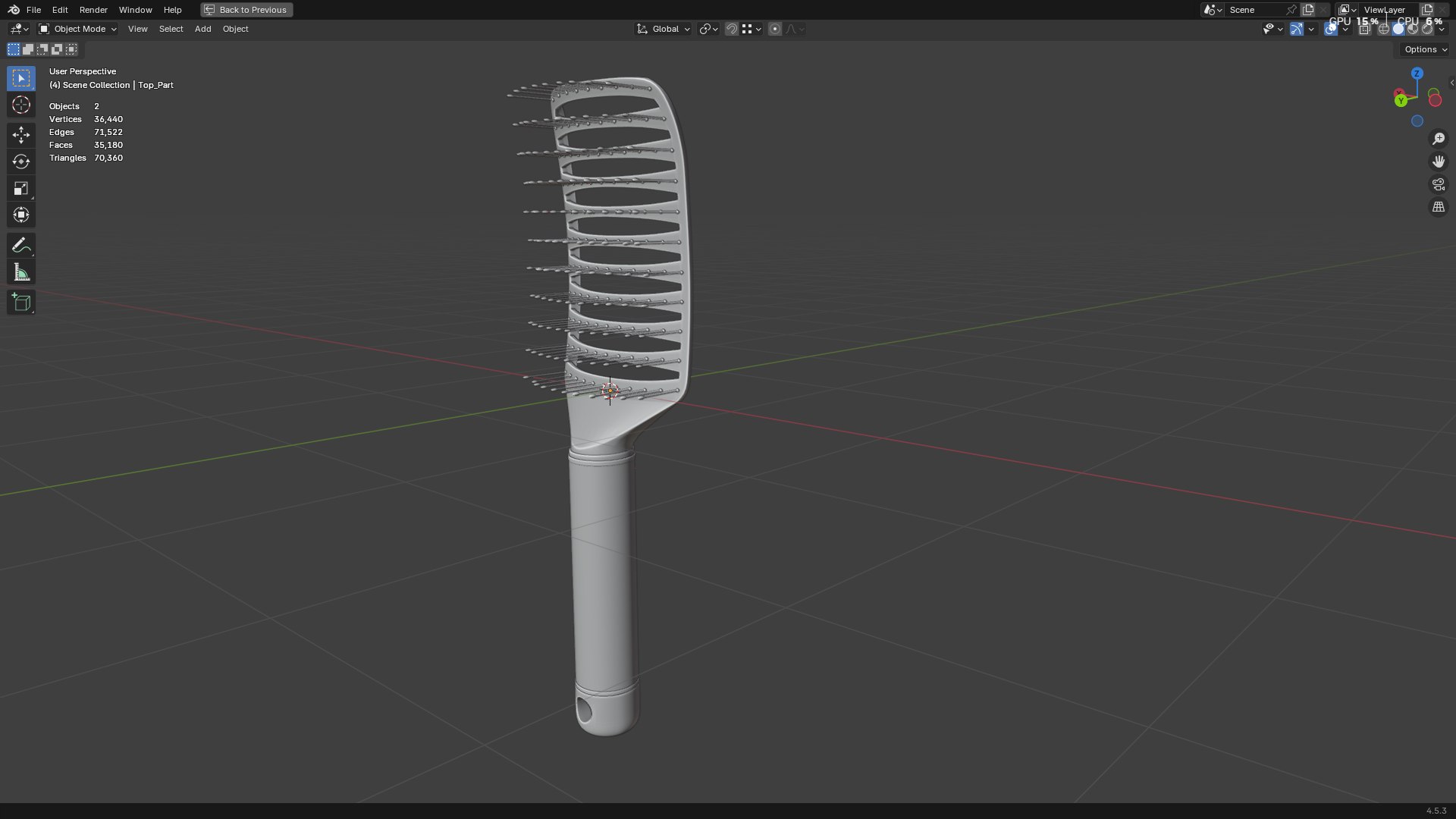Toggle show overlays button
This screenshot has height=819, width=1456.
[1331, 29]
